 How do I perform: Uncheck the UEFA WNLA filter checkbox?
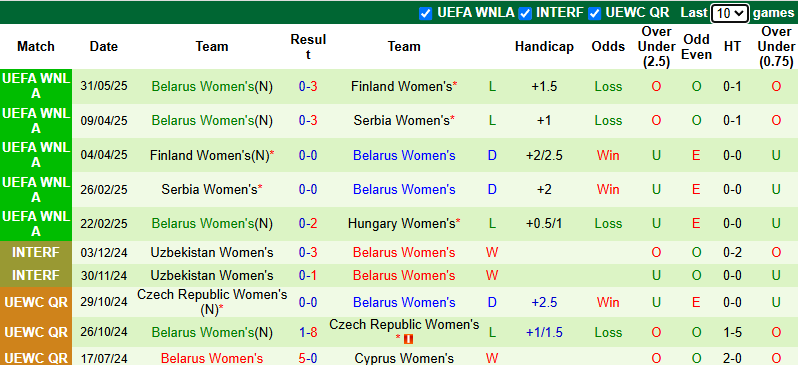coord(425,14)
